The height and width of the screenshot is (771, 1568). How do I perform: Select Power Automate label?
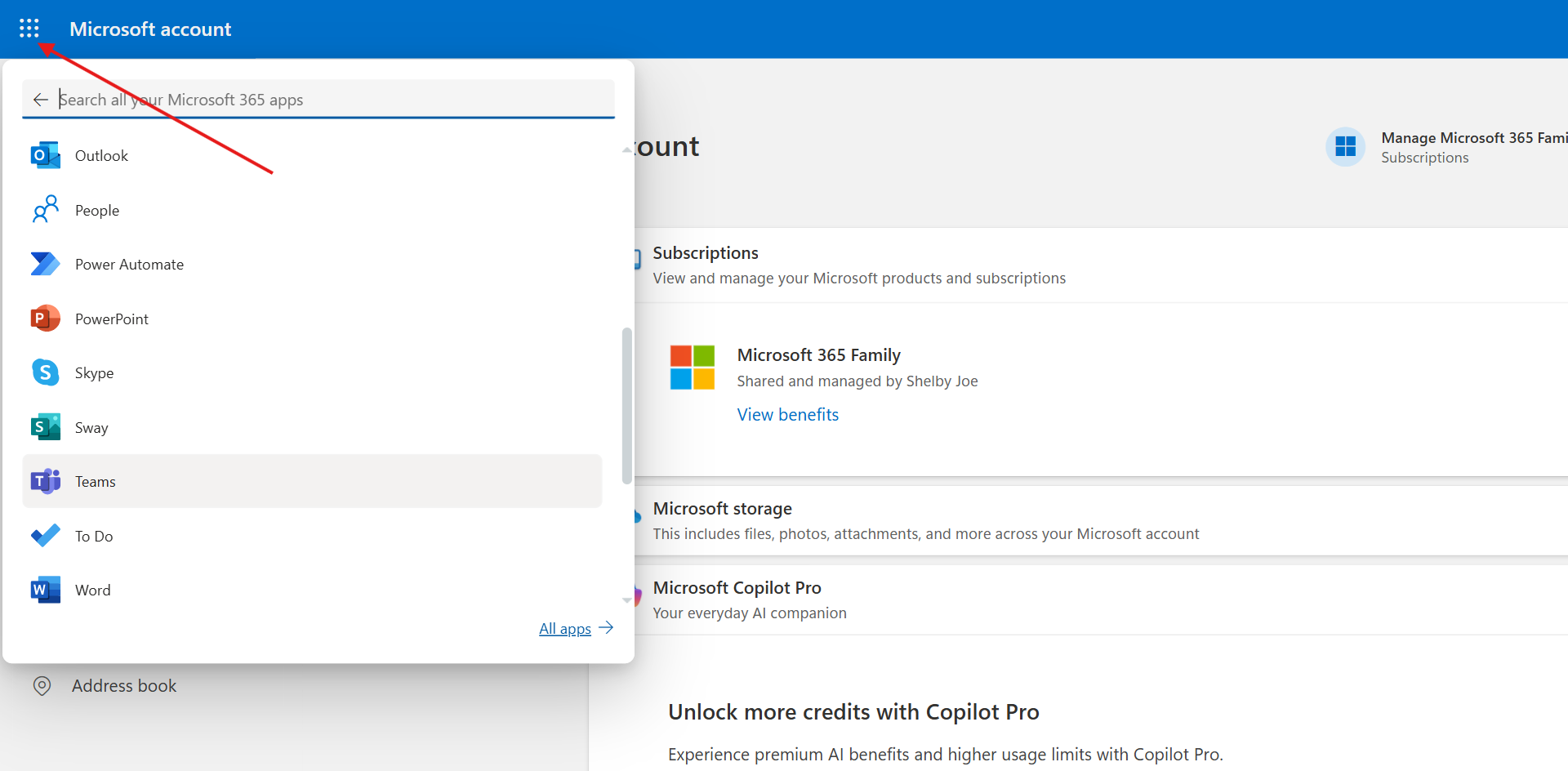point(129,265)
